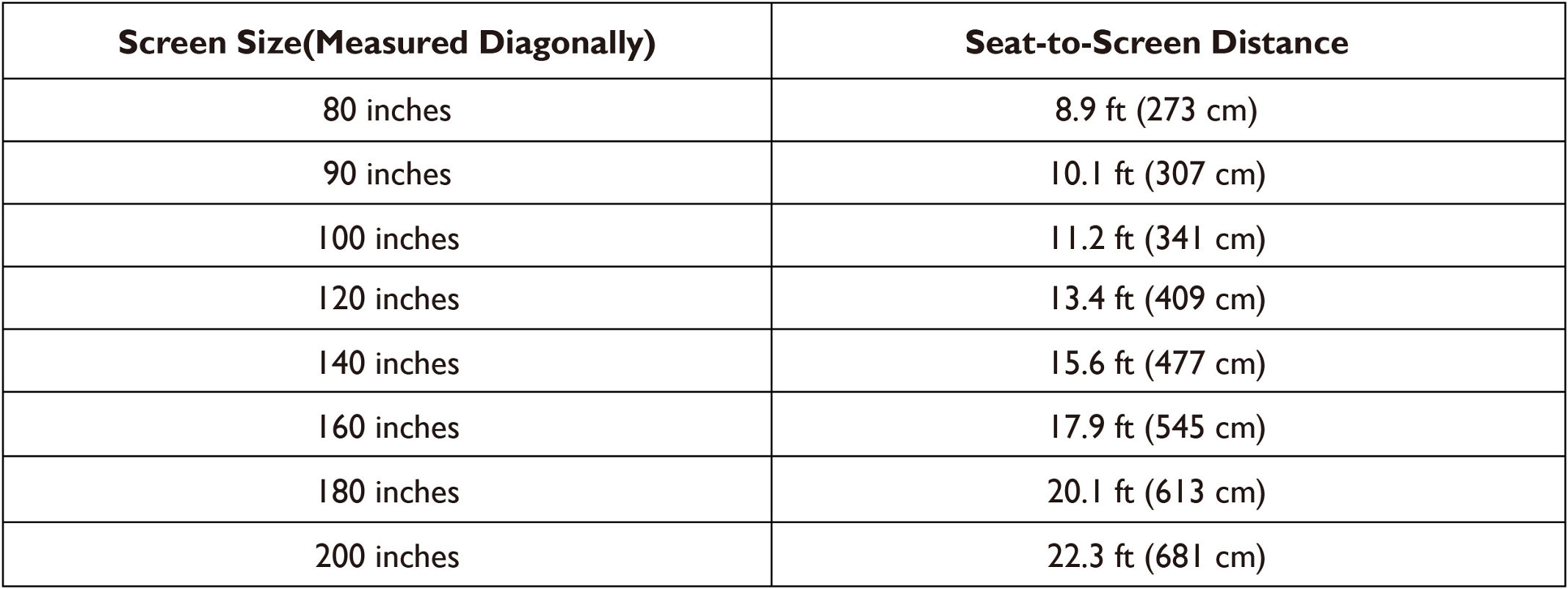Screen dimensions: 1568x589
Task: Click the Screen Size column header
Action: tap(387, 41)
